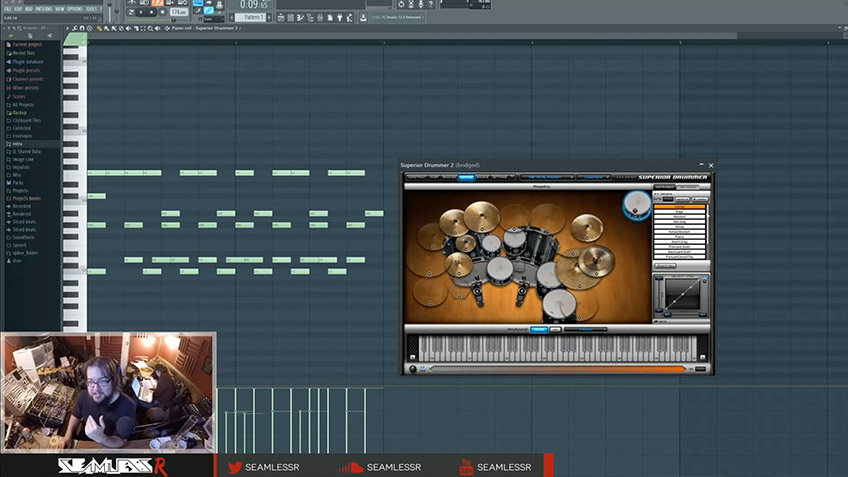Click the first note in top row
The height and width of the screenshot is (477, 848).
(97, 173)
